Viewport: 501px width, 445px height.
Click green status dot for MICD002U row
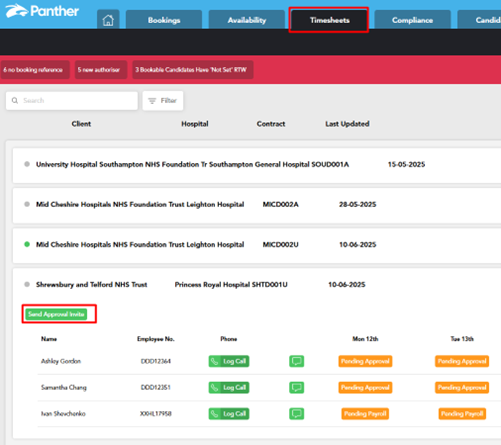[27, 244]
